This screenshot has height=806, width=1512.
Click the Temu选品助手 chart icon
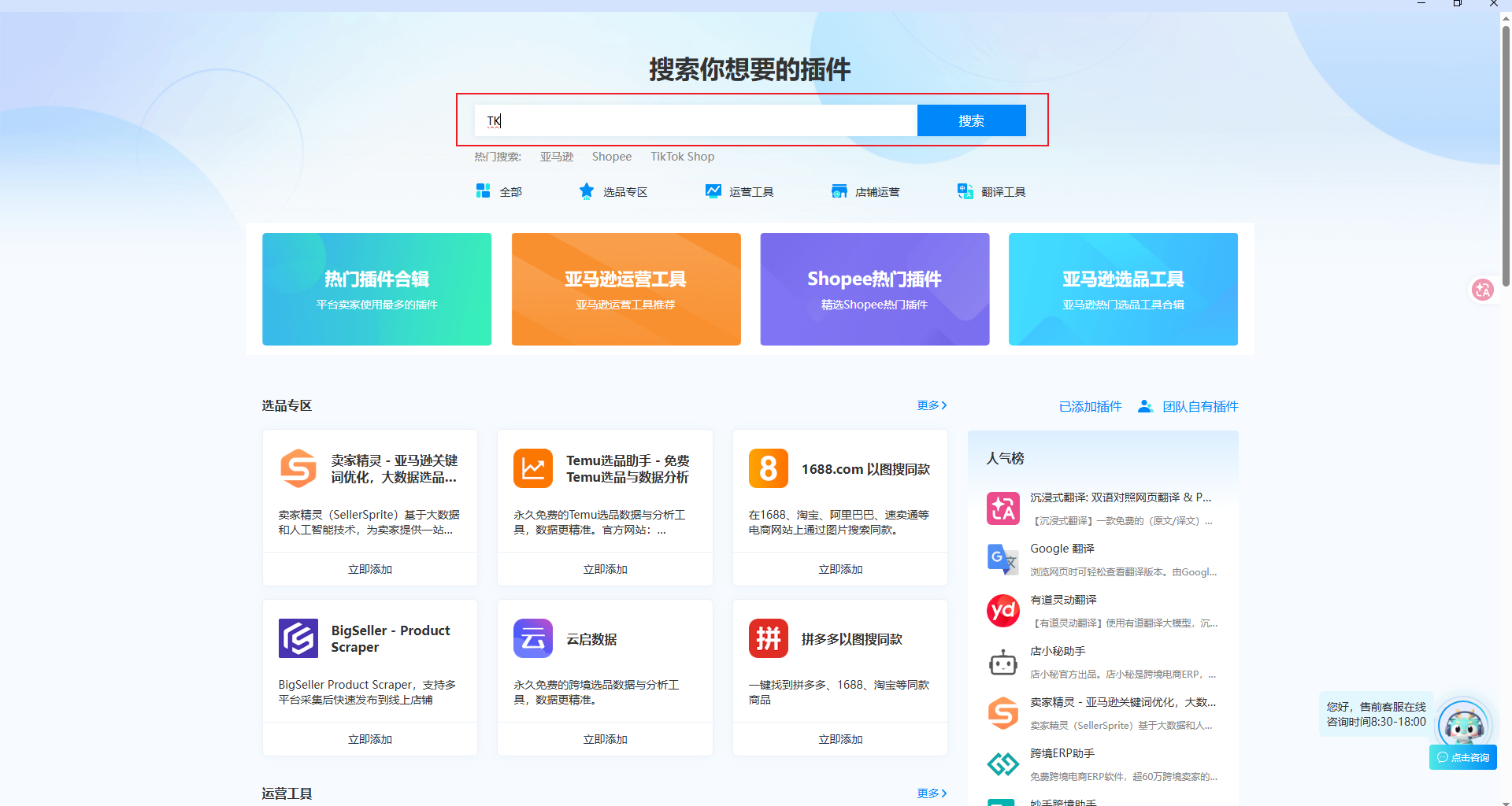[533, 468]
